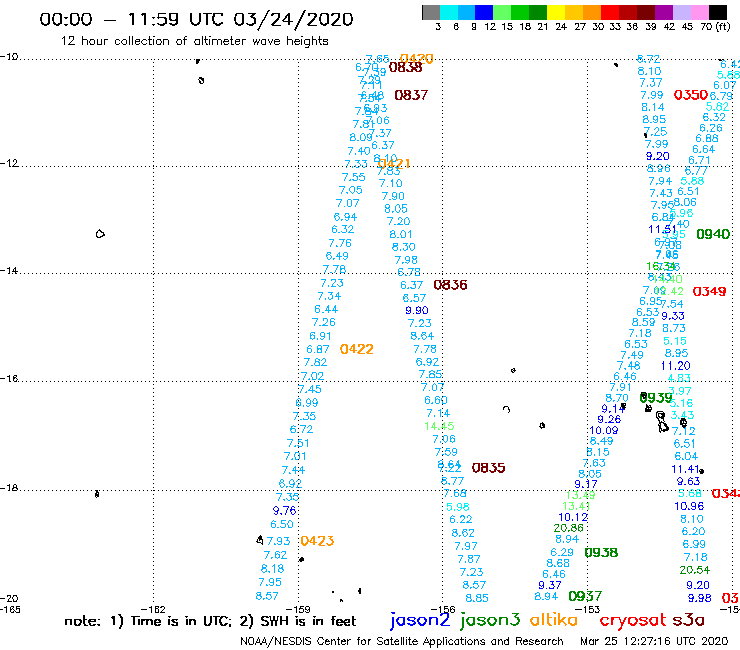This screenshot has height=650, width=740.
Task: Click the wave height value '20.54'
Action: (x=695, y=570)
